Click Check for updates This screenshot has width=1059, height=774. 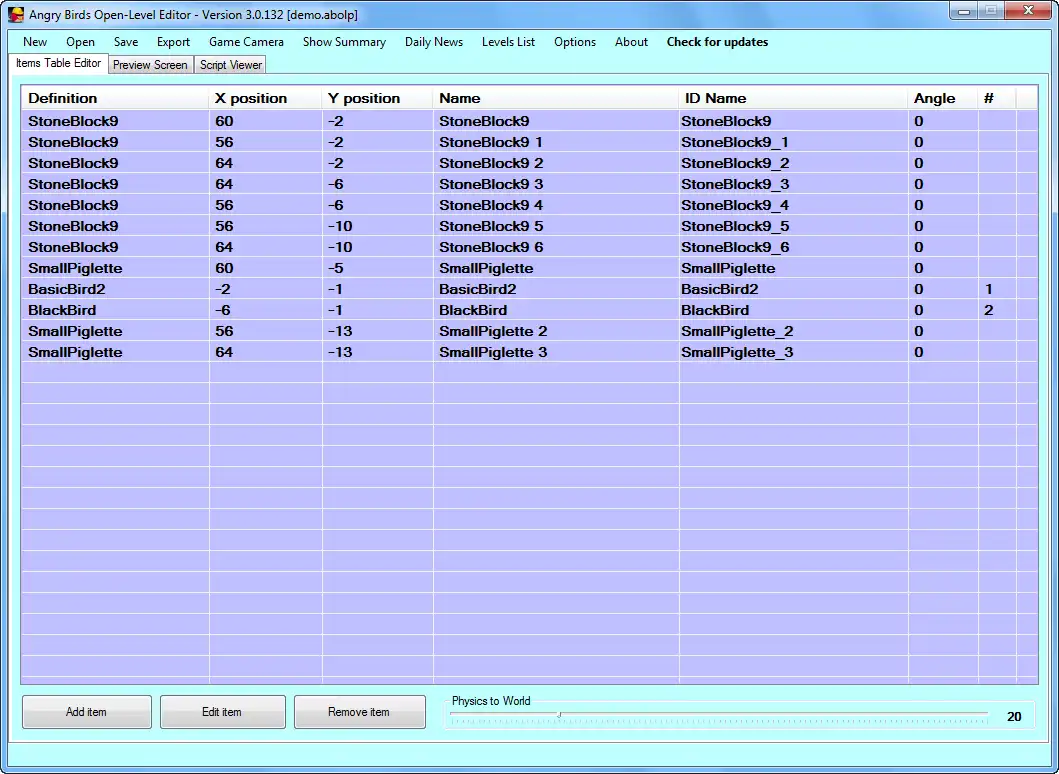point(717,42)
